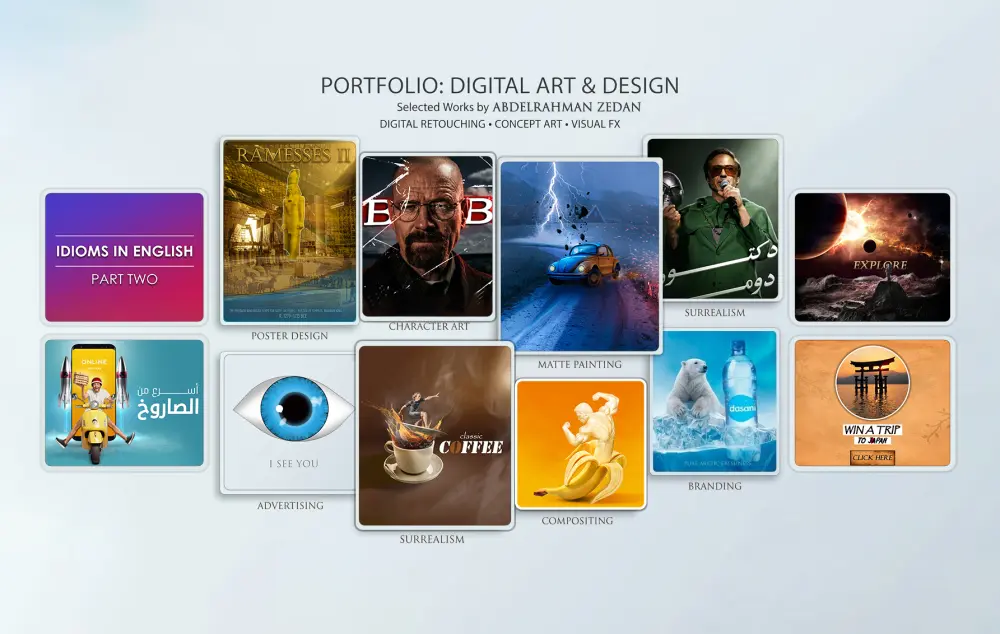Click the Matte Painting caption
This screenshot has width=1000, height=634.
point(579,364)
